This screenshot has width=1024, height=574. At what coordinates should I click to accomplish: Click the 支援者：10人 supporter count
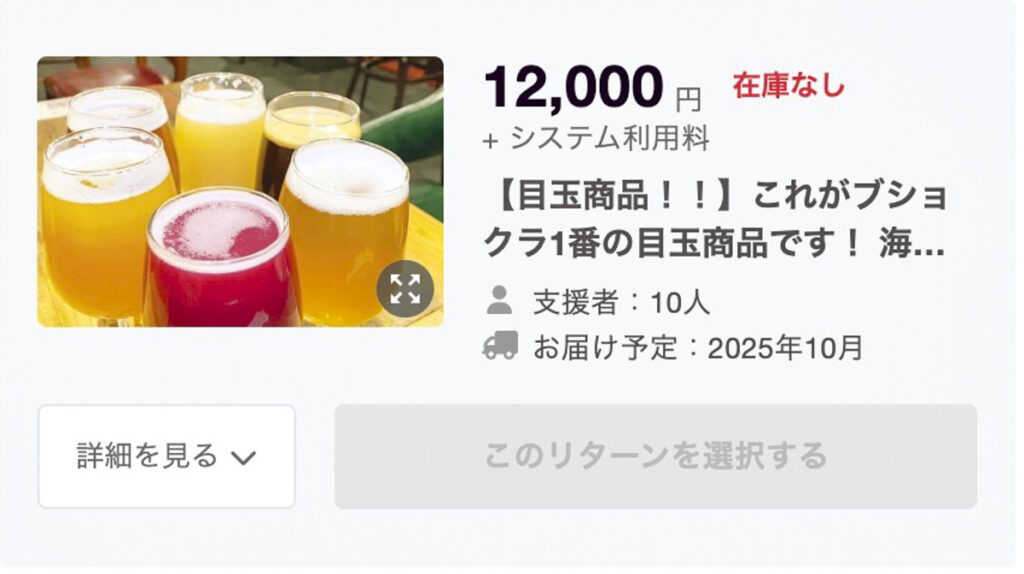coord(621,302)
